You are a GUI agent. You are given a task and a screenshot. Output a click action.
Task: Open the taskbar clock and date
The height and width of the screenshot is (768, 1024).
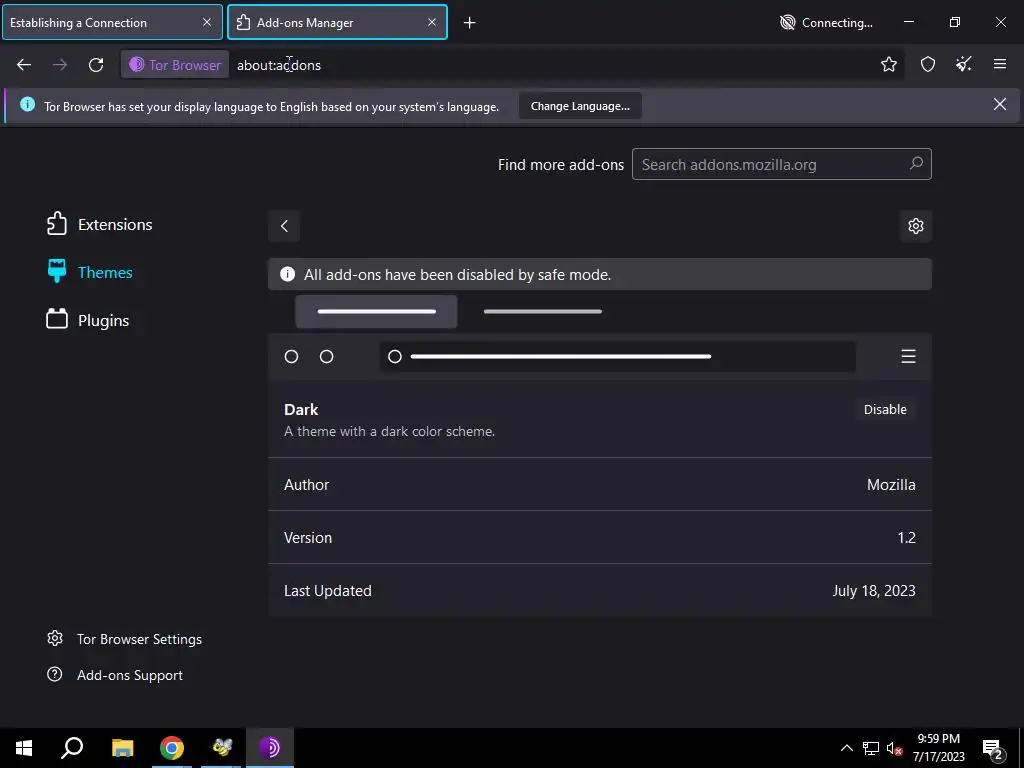(938, 748)
